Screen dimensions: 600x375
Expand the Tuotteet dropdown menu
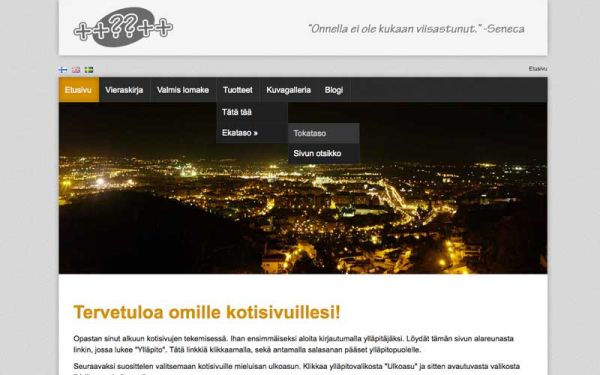click(238, 90)
